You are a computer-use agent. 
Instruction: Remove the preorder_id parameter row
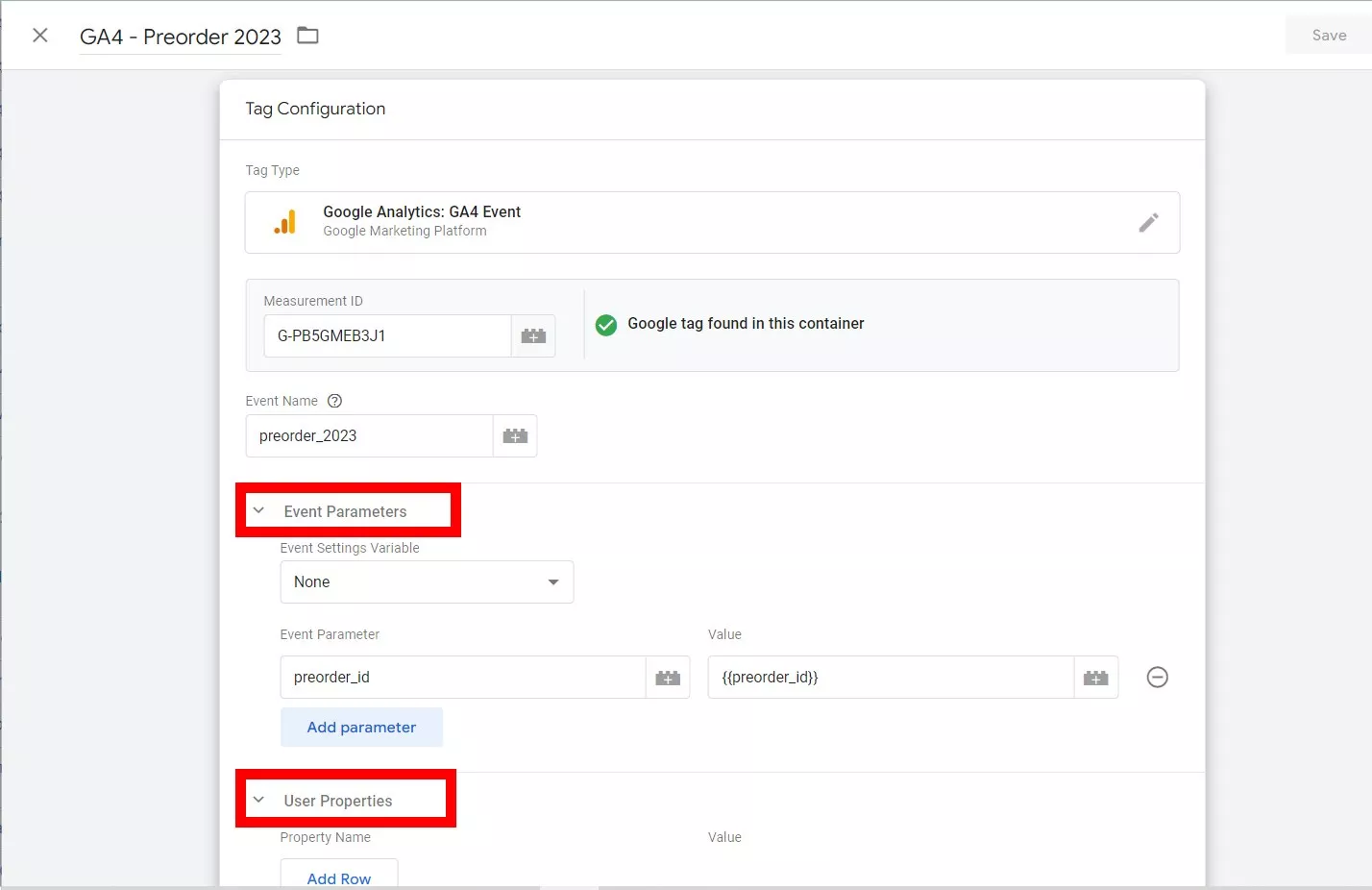1158,678
